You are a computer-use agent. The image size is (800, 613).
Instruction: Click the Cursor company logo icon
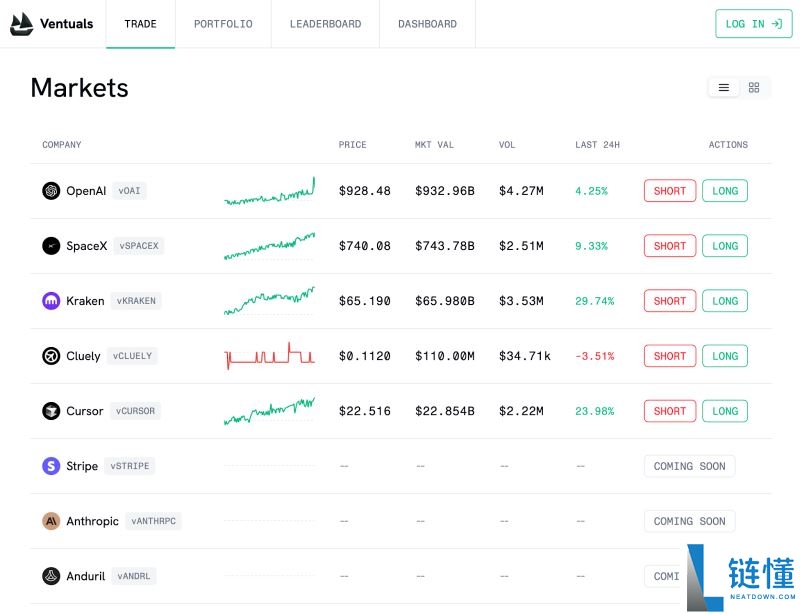[51, 411]
